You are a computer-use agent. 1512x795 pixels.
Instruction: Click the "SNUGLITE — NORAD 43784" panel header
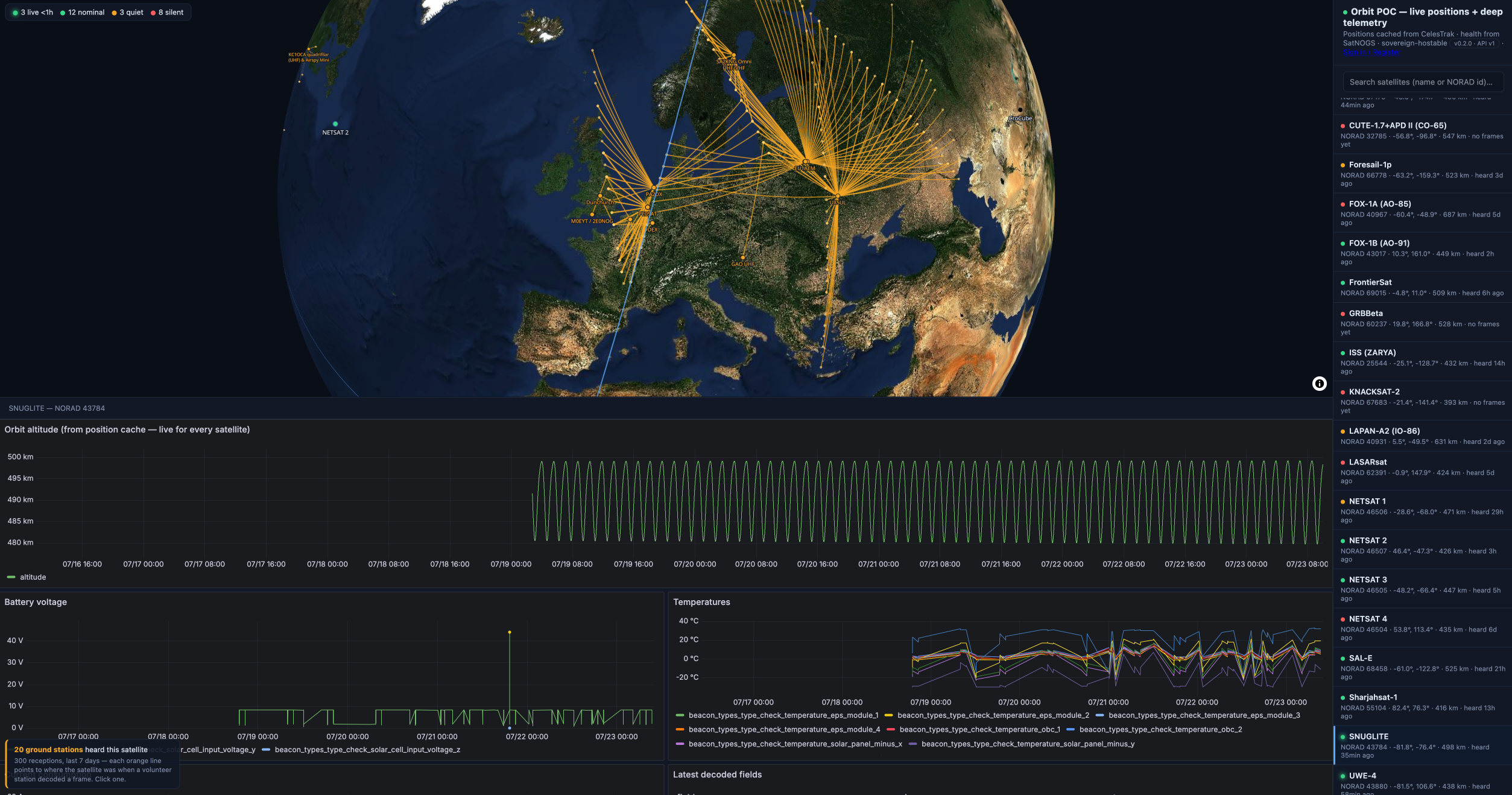[x=57, y=408]
